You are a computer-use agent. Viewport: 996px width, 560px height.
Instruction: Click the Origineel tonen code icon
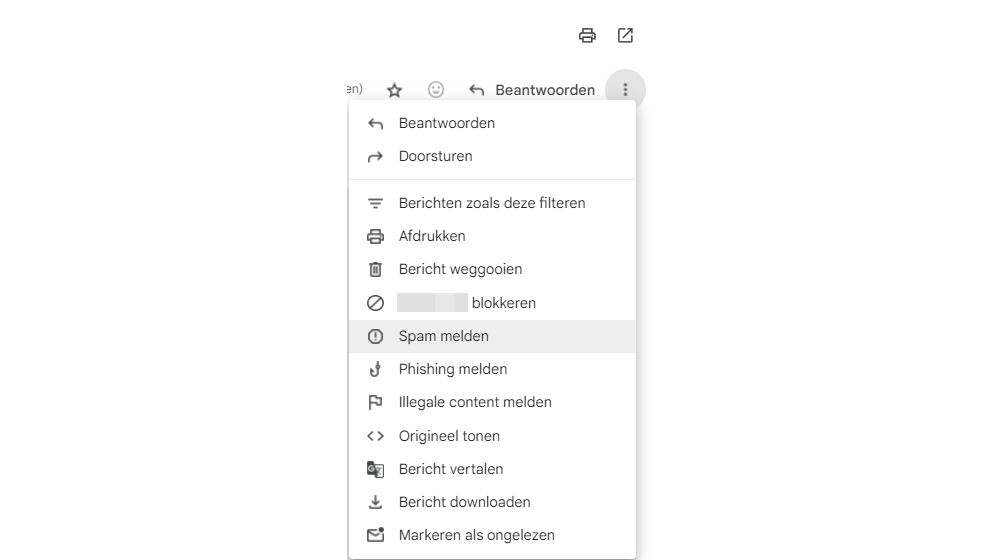click(x=376, y=436)
